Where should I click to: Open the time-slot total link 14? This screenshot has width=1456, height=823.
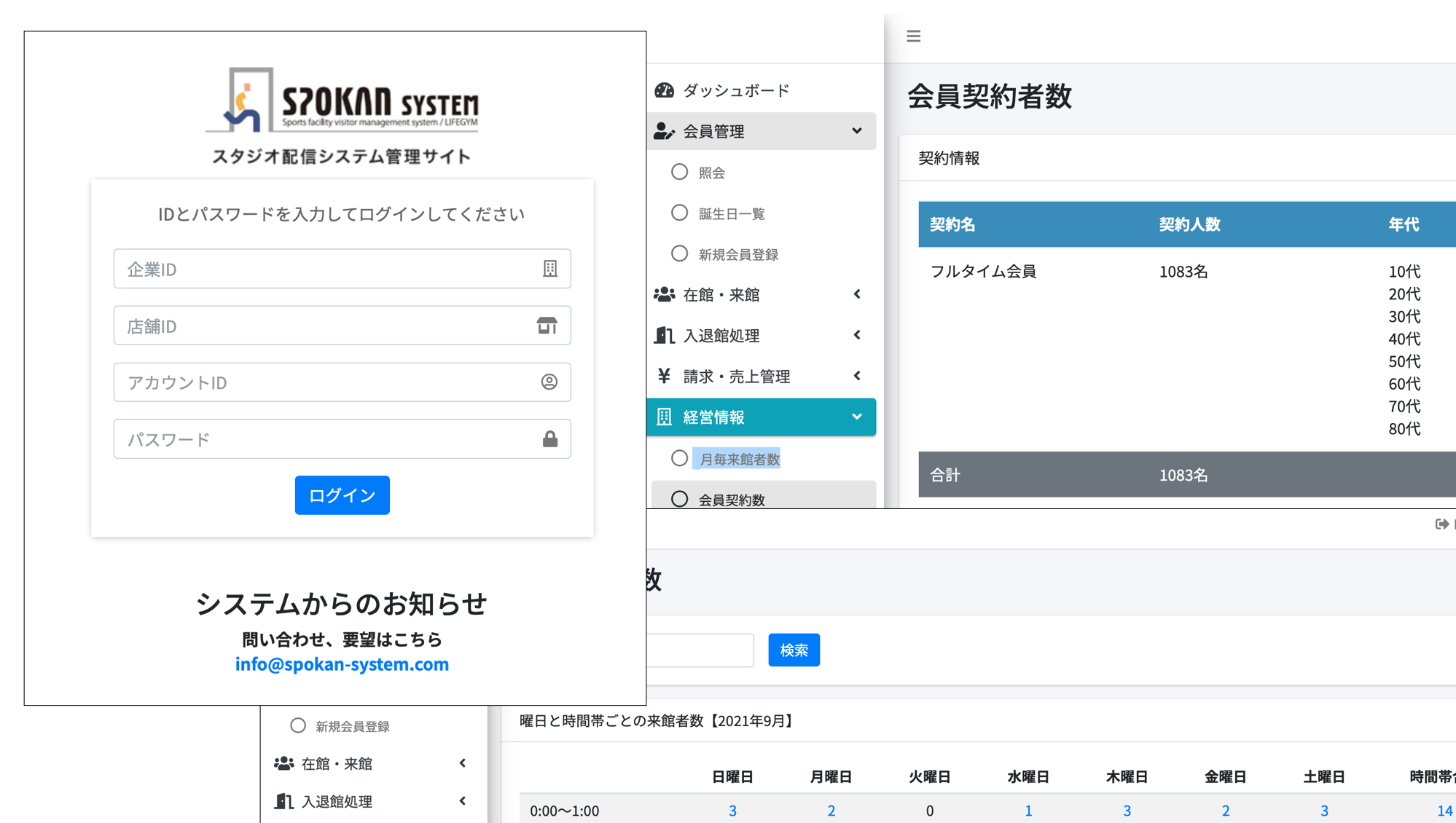[x=1444, y=811]
